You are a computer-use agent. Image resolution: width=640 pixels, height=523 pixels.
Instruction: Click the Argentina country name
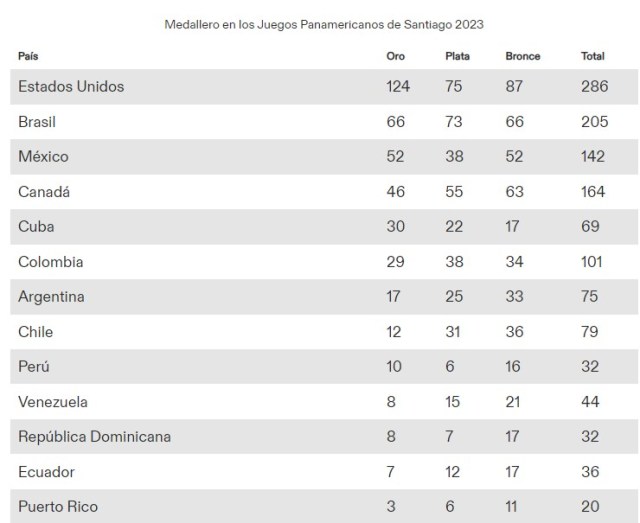[51, 297]
